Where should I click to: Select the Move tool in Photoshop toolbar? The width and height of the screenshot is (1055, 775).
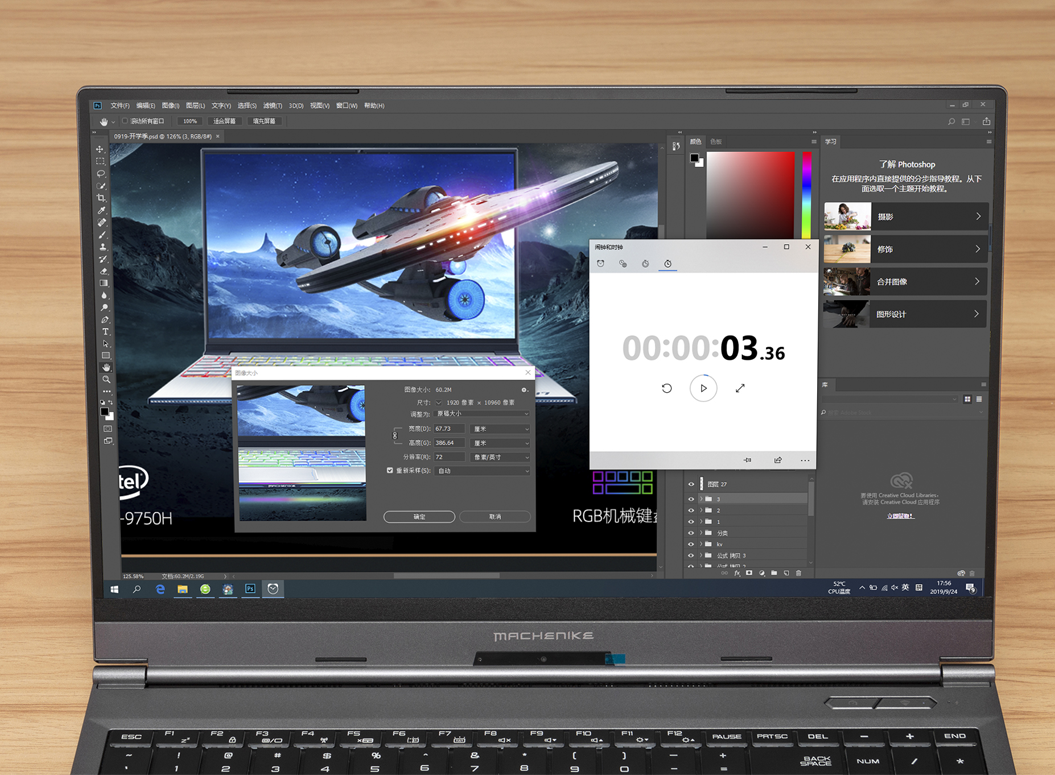tap(100, 149)
